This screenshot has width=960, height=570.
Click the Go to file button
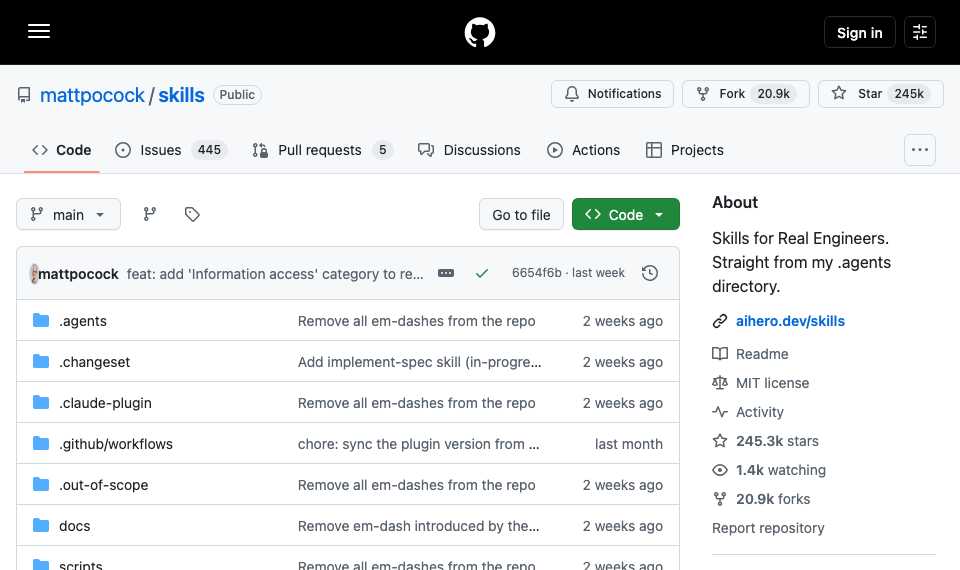pyautogui.click(x=521, y=214)
